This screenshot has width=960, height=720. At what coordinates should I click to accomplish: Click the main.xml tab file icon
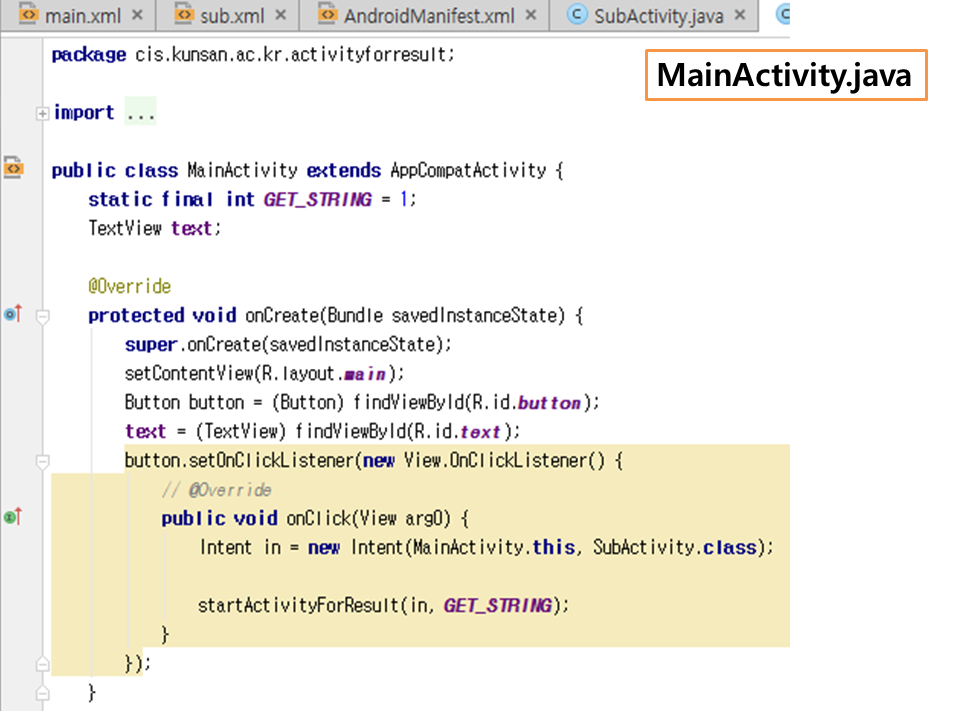[28, 15]
